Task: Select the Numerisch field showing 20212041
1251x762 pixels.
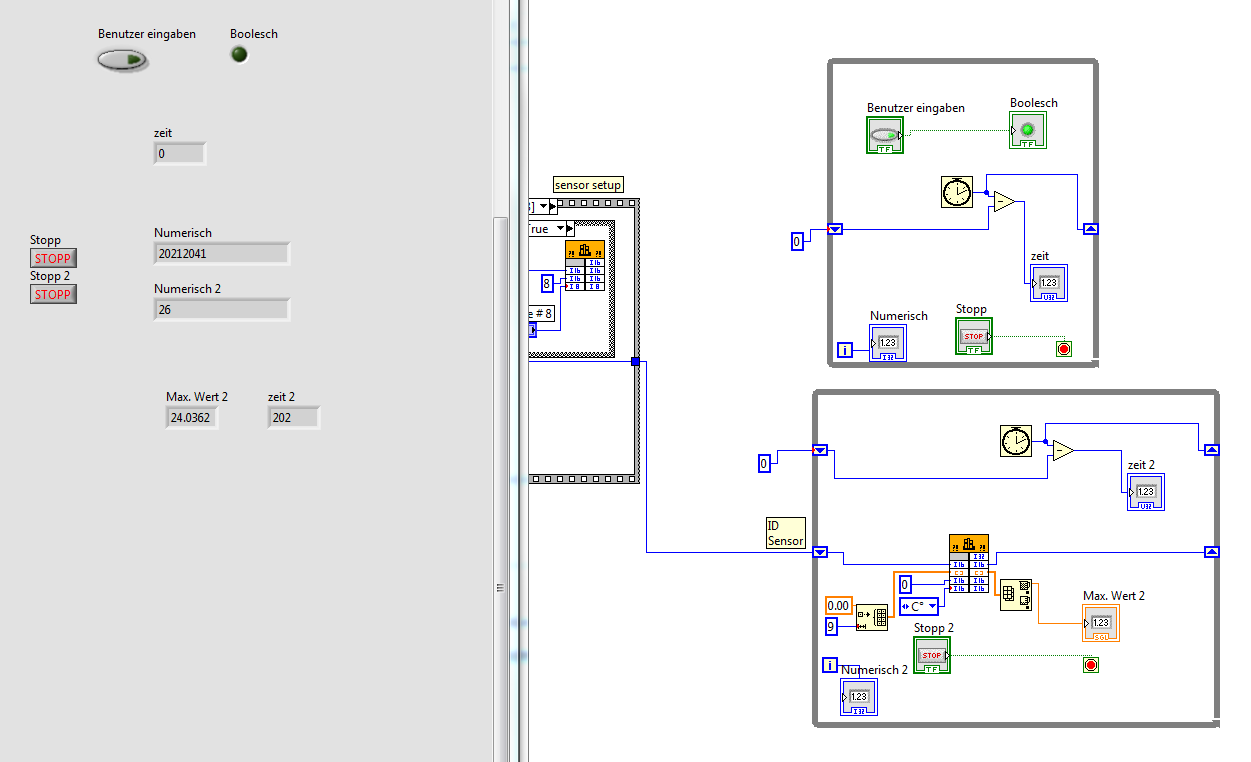Action: tap(221, 253)
